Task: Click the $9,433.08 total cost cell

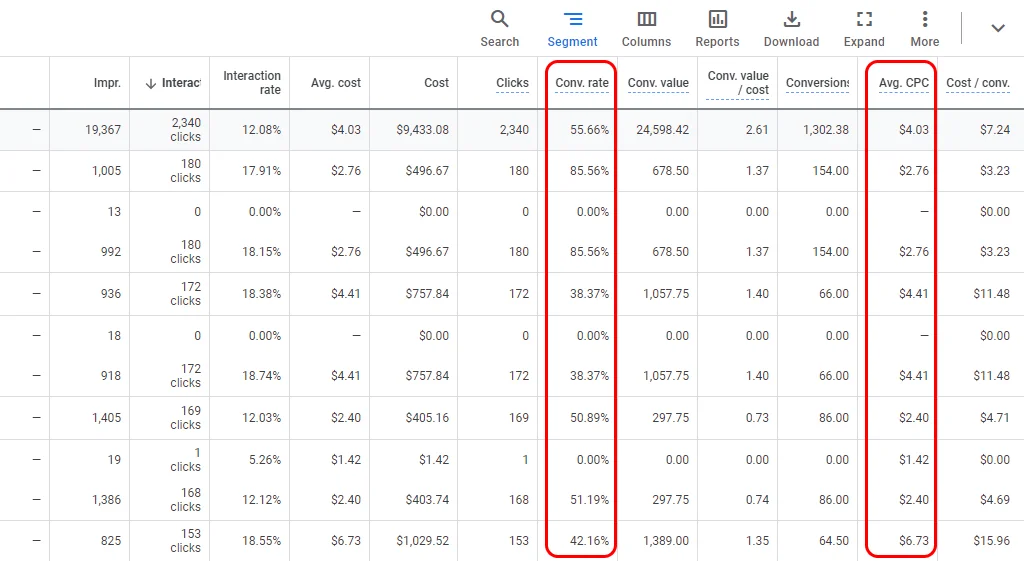Action: pyautogui.click(x=422, y=130)
